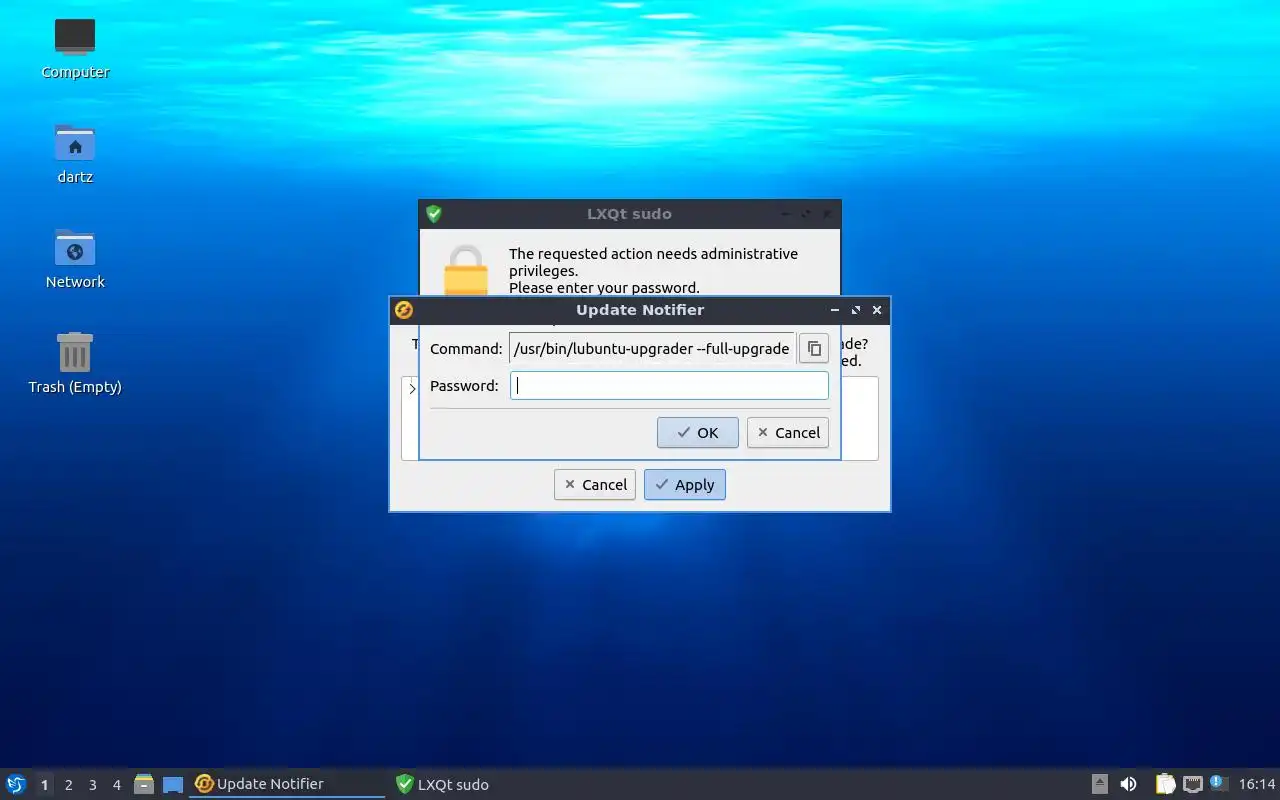
Task: Open the Computer desktop icon
Action: 75,48
